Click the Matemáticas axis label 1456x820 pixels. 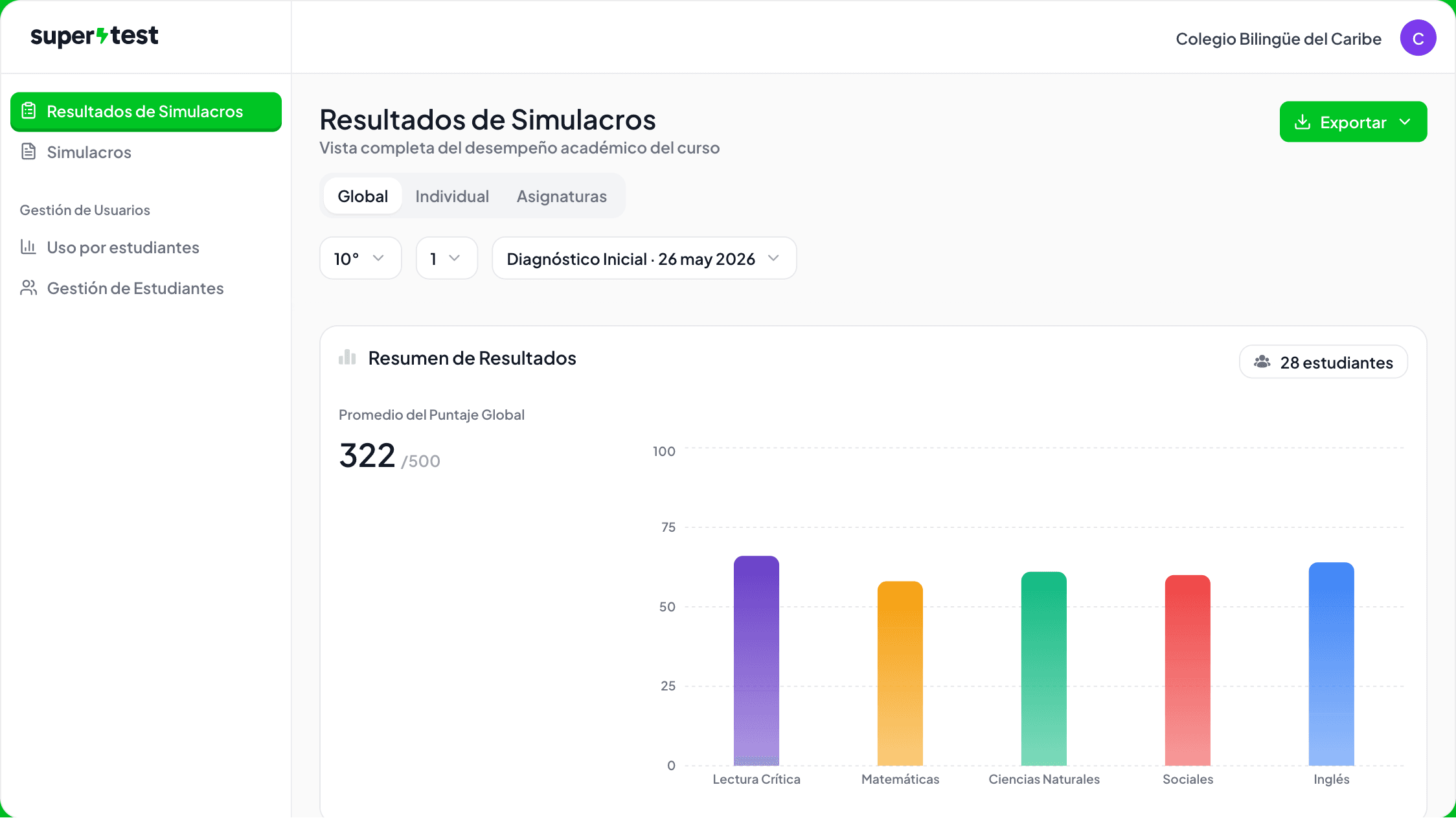click(x=900, y=779)
